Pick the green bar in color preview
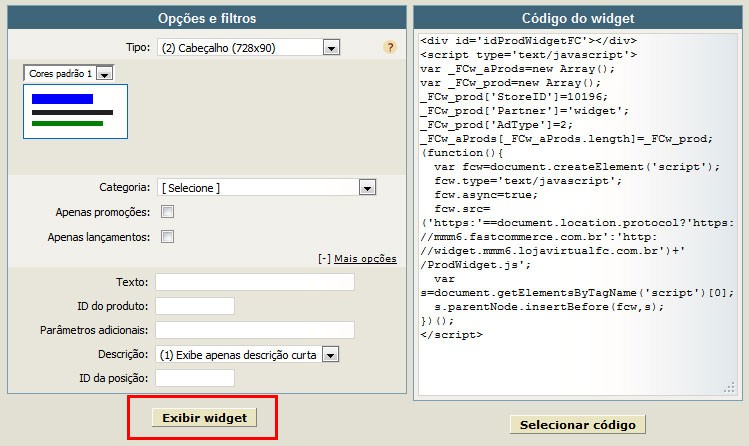Image resolution: width=749 pixels, height=446 pixels. point(67,124)
